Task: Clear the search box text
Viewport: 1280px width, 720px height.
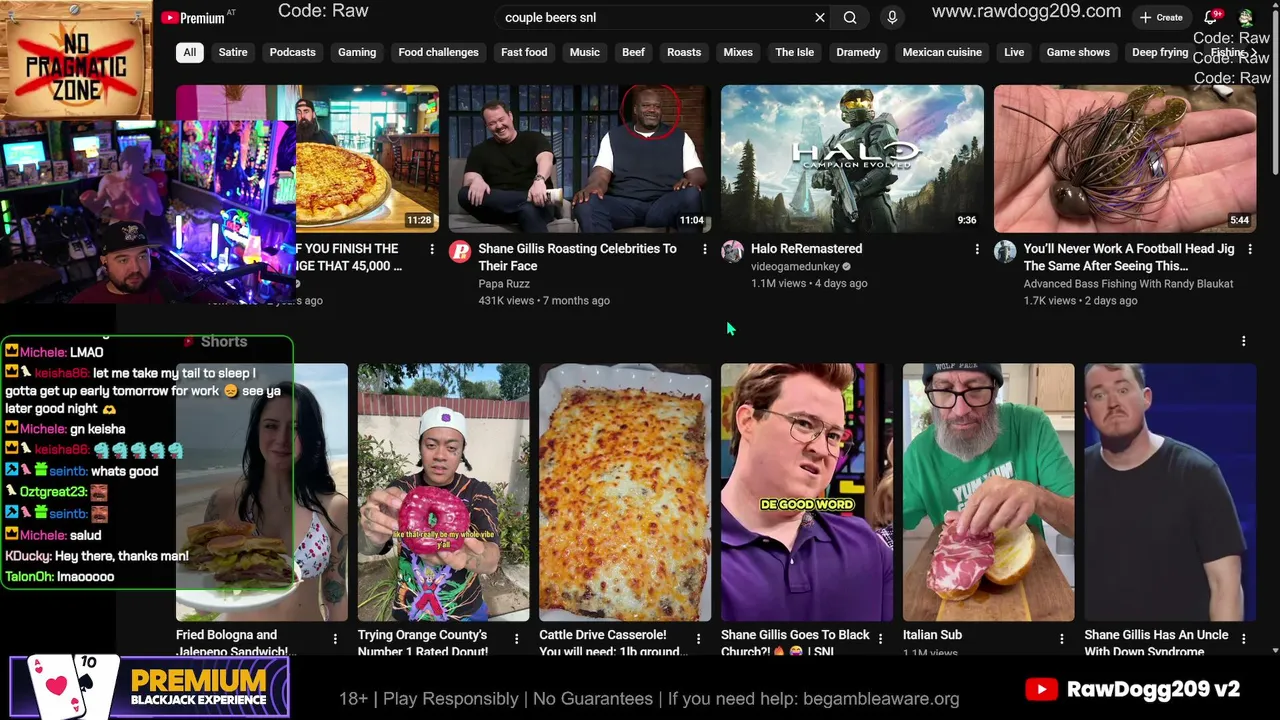Action: coord(820,17)
